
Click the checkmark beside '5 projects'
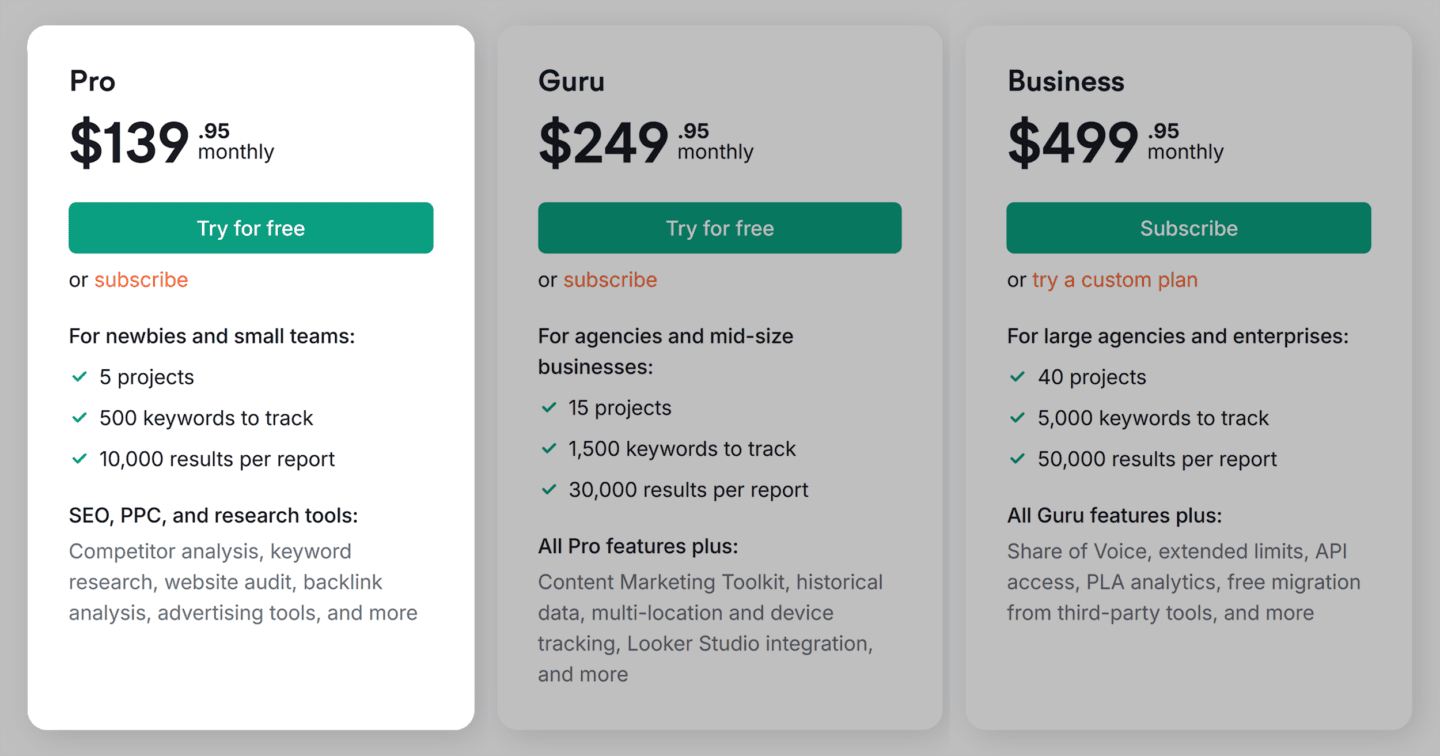[x=80, y=377]
